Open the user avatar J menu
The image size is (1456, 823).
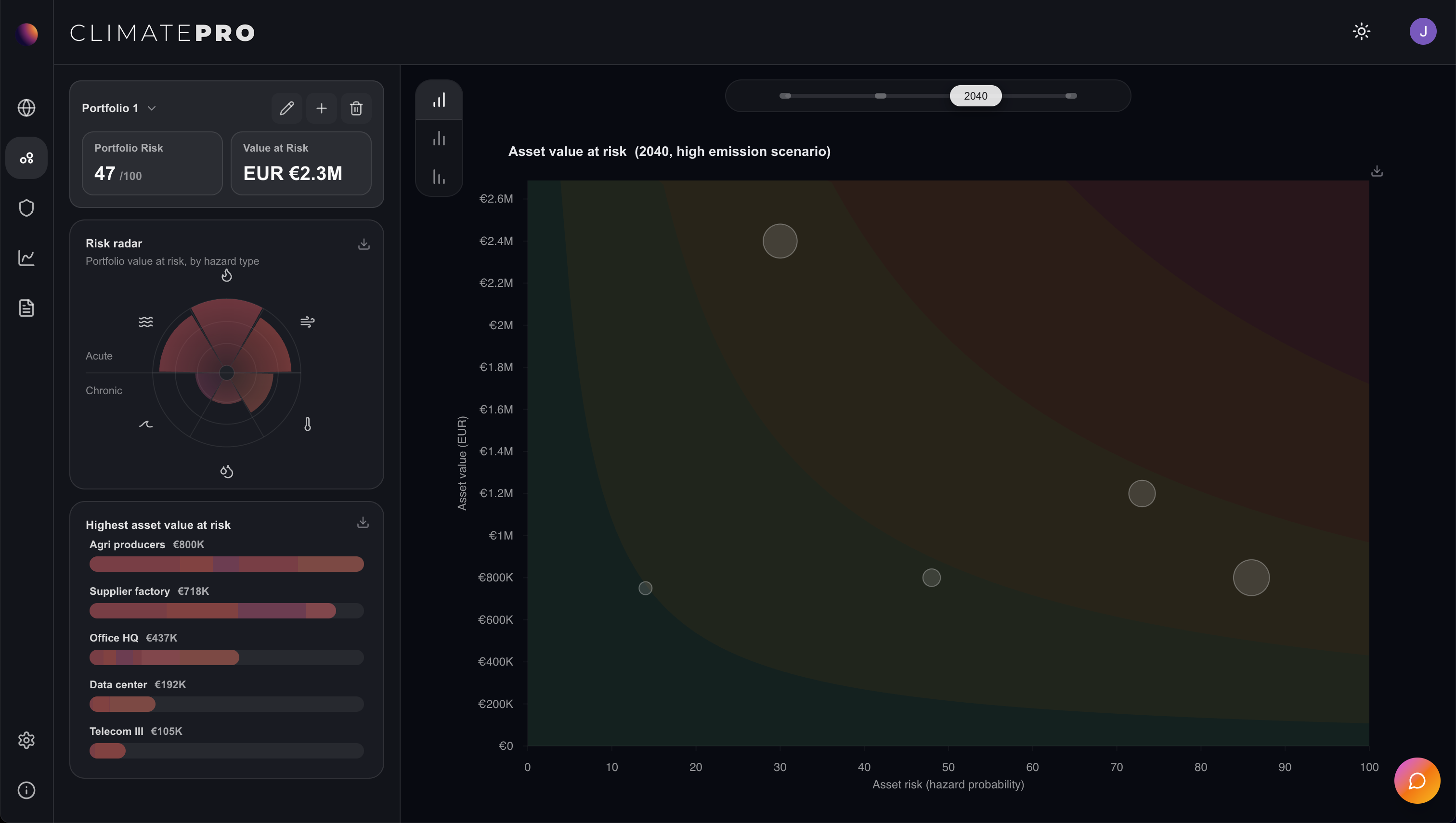pyautogui.click(x=1422, y=31)
